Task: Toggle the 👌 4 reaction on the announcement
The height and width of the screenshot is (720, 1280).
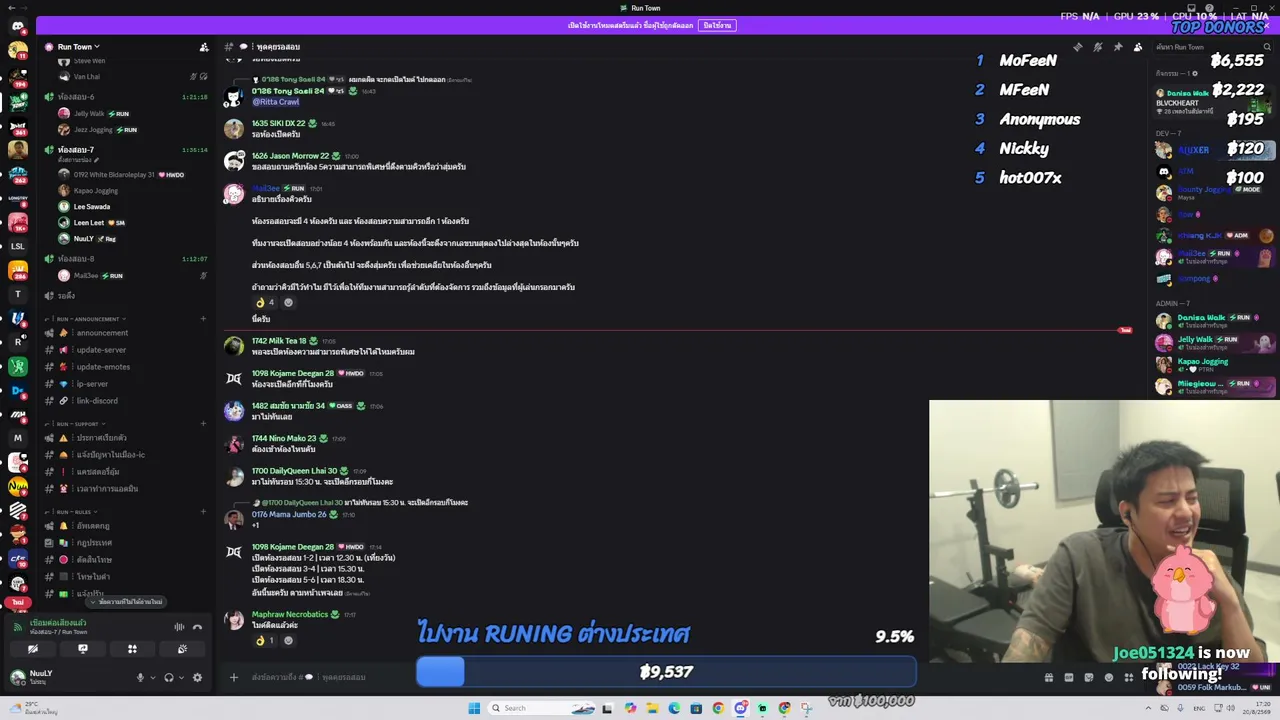Action: pyautogui.click(x=265, y=302)
